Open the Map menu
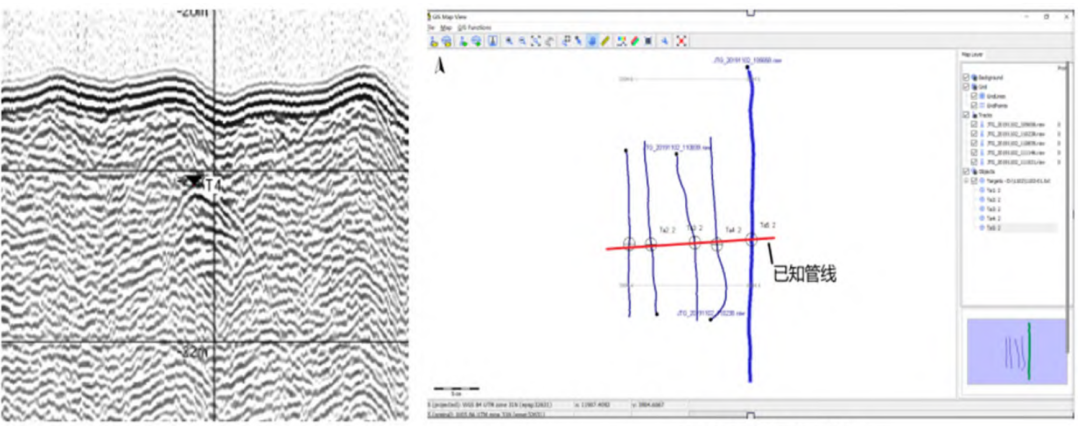 (x=446, y=27)
